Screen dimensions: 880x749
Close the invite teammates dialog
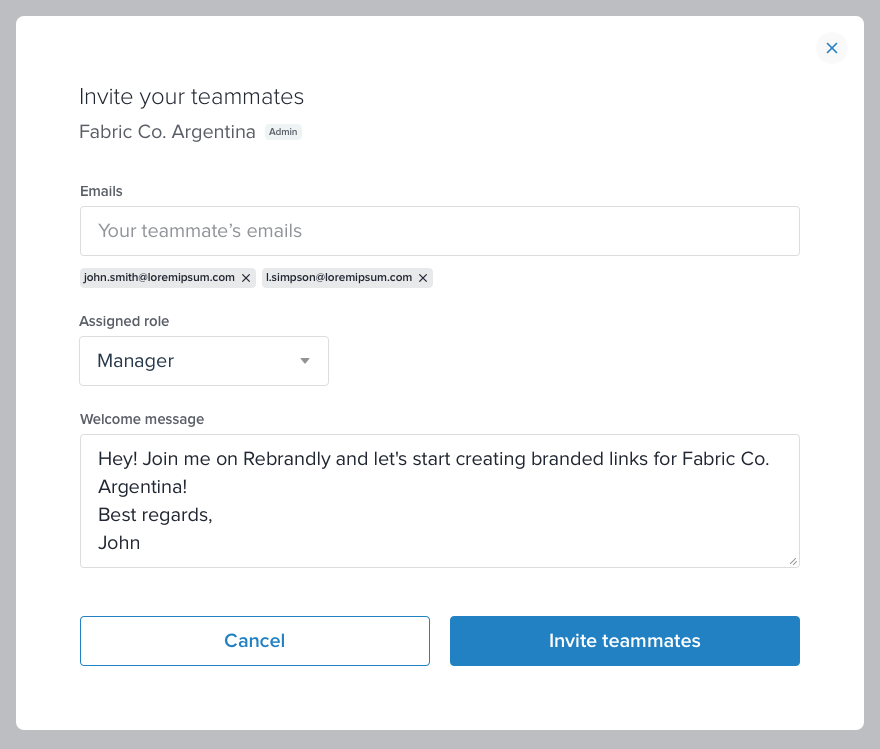[x=831, y=48]
